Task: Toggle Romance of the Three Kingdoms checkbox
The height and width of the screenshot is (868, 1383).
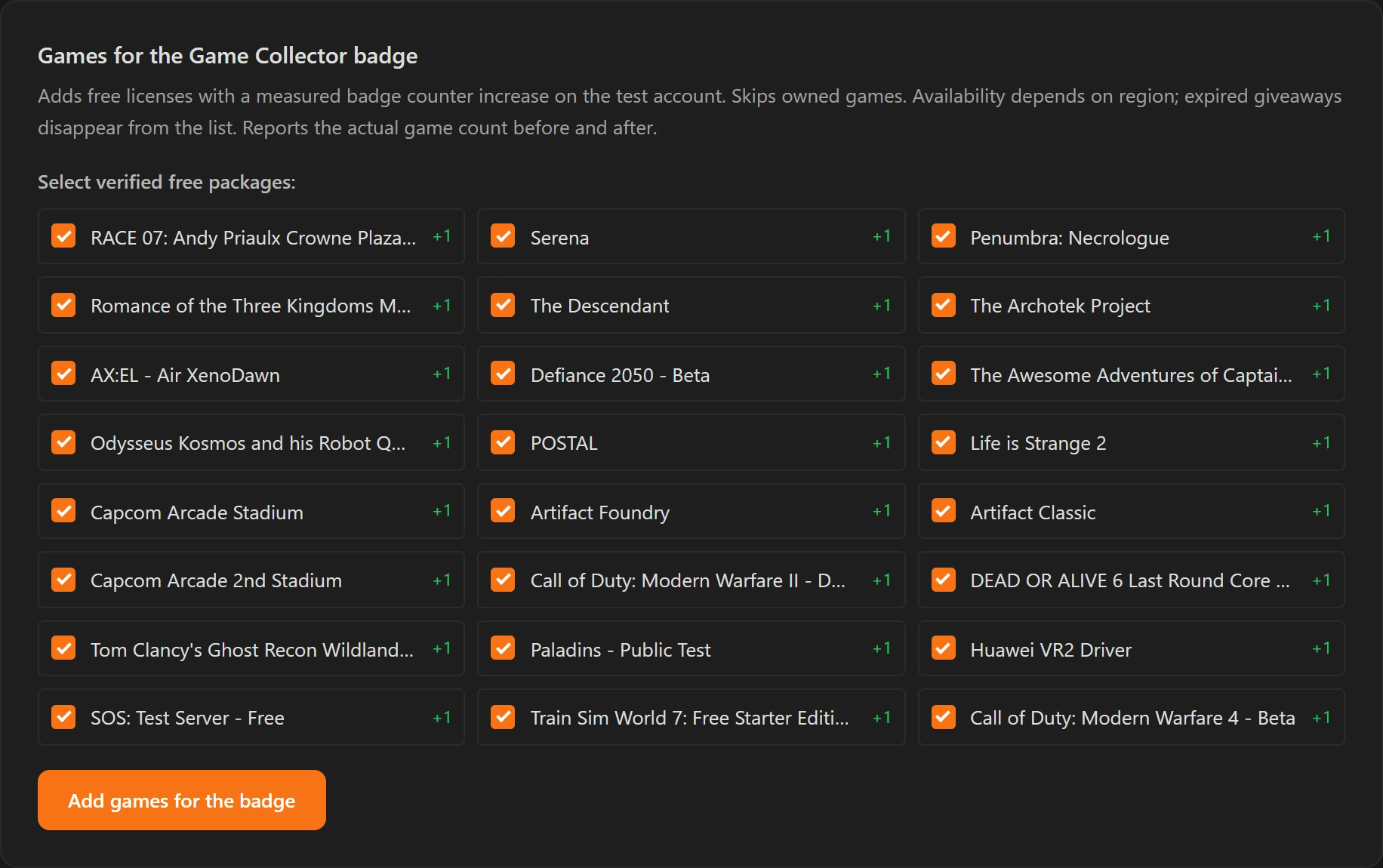Action: pyautogui.click(x=63, y=305)
